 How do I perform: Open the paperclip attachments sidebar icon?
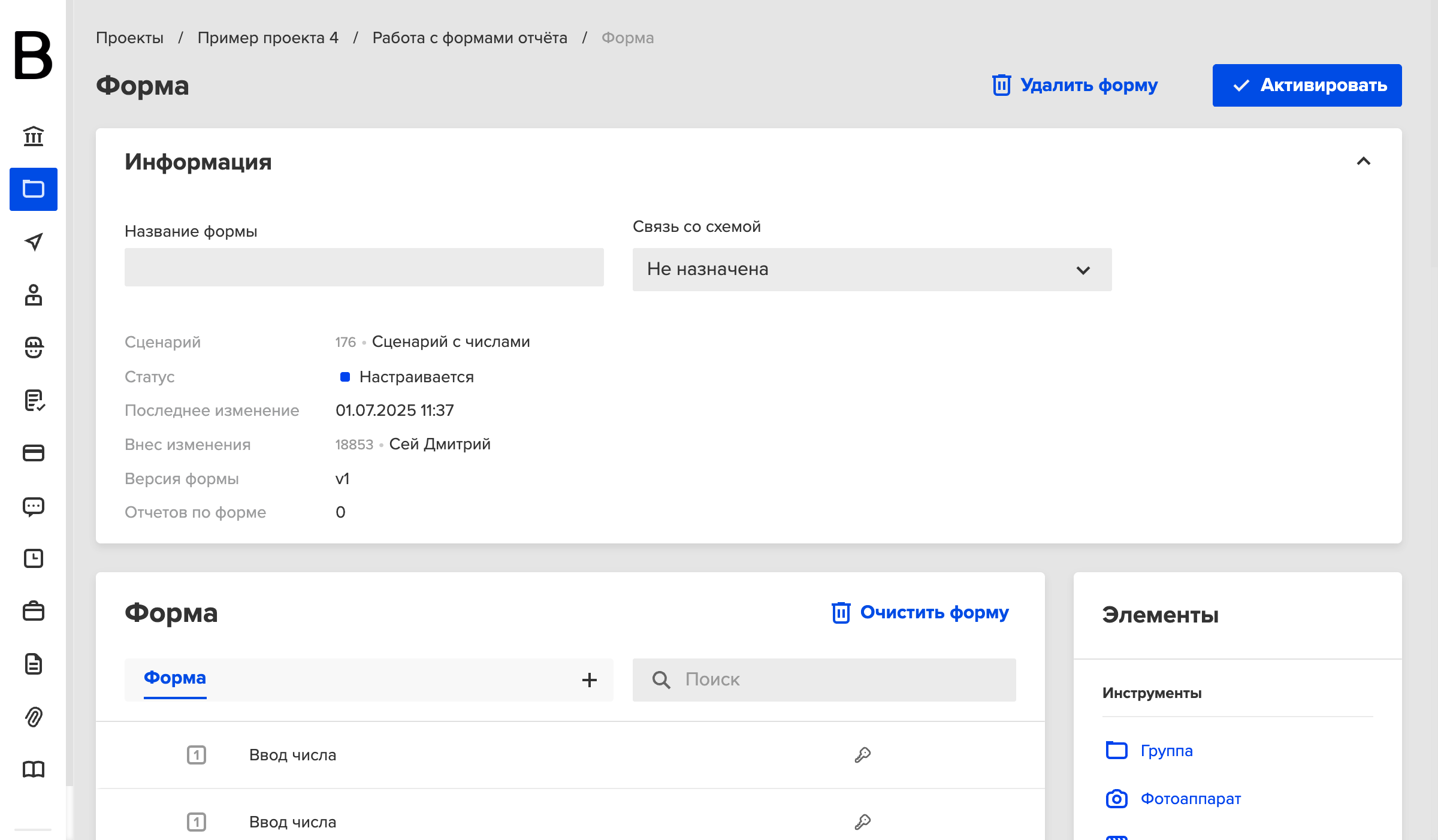(34, 717)
